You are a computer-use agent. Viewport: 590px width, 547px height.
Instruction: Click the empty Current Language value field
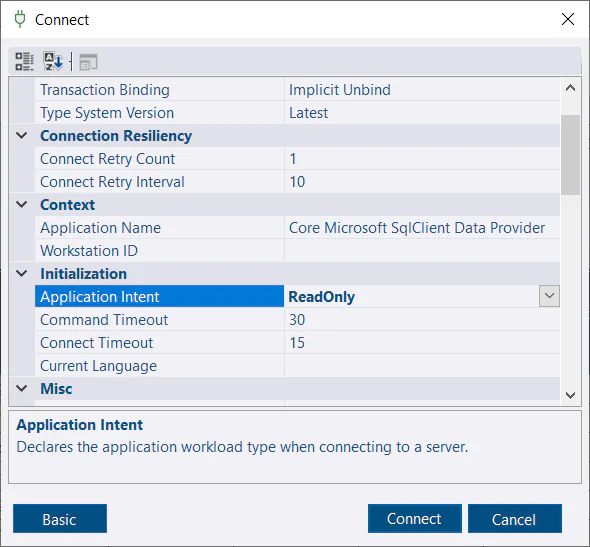[422, 366]
